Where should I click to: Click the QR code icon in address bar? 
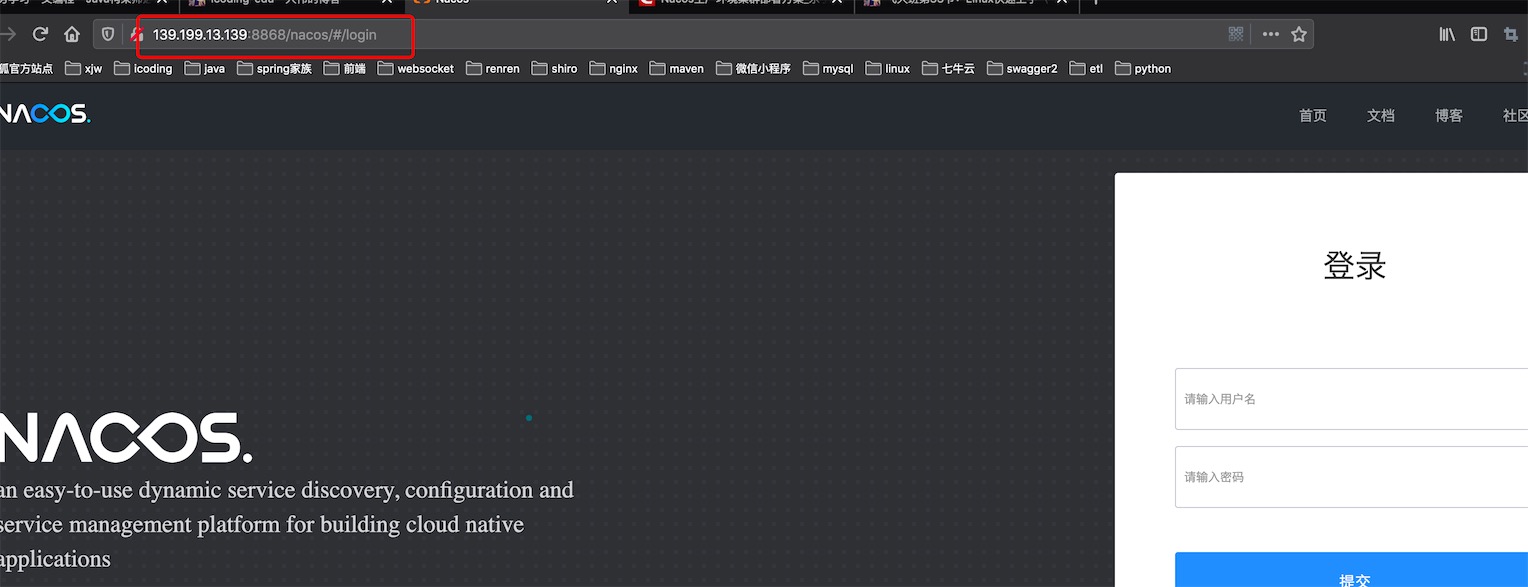[1236, 34]
